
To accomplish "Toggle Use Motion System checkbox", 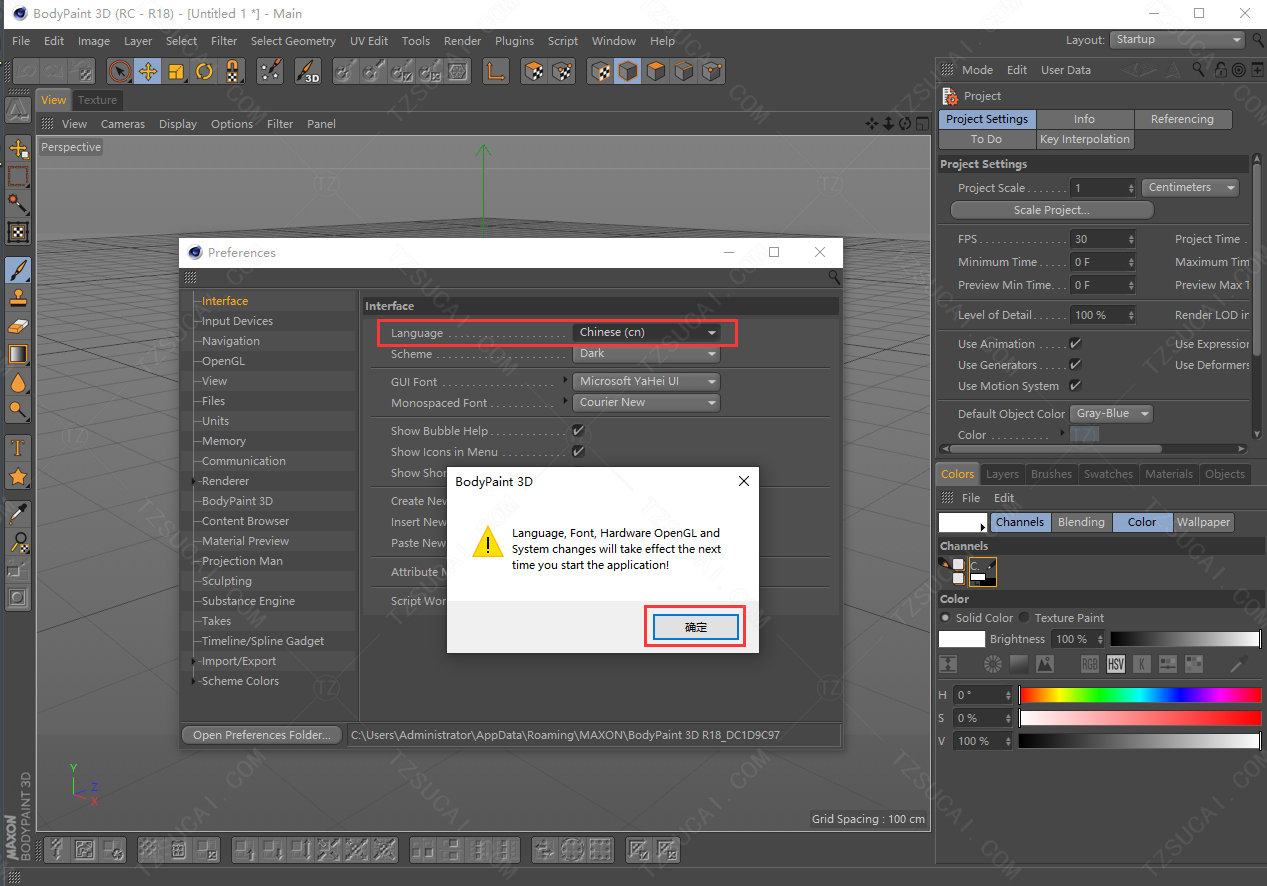I will tap(1076, 386).
